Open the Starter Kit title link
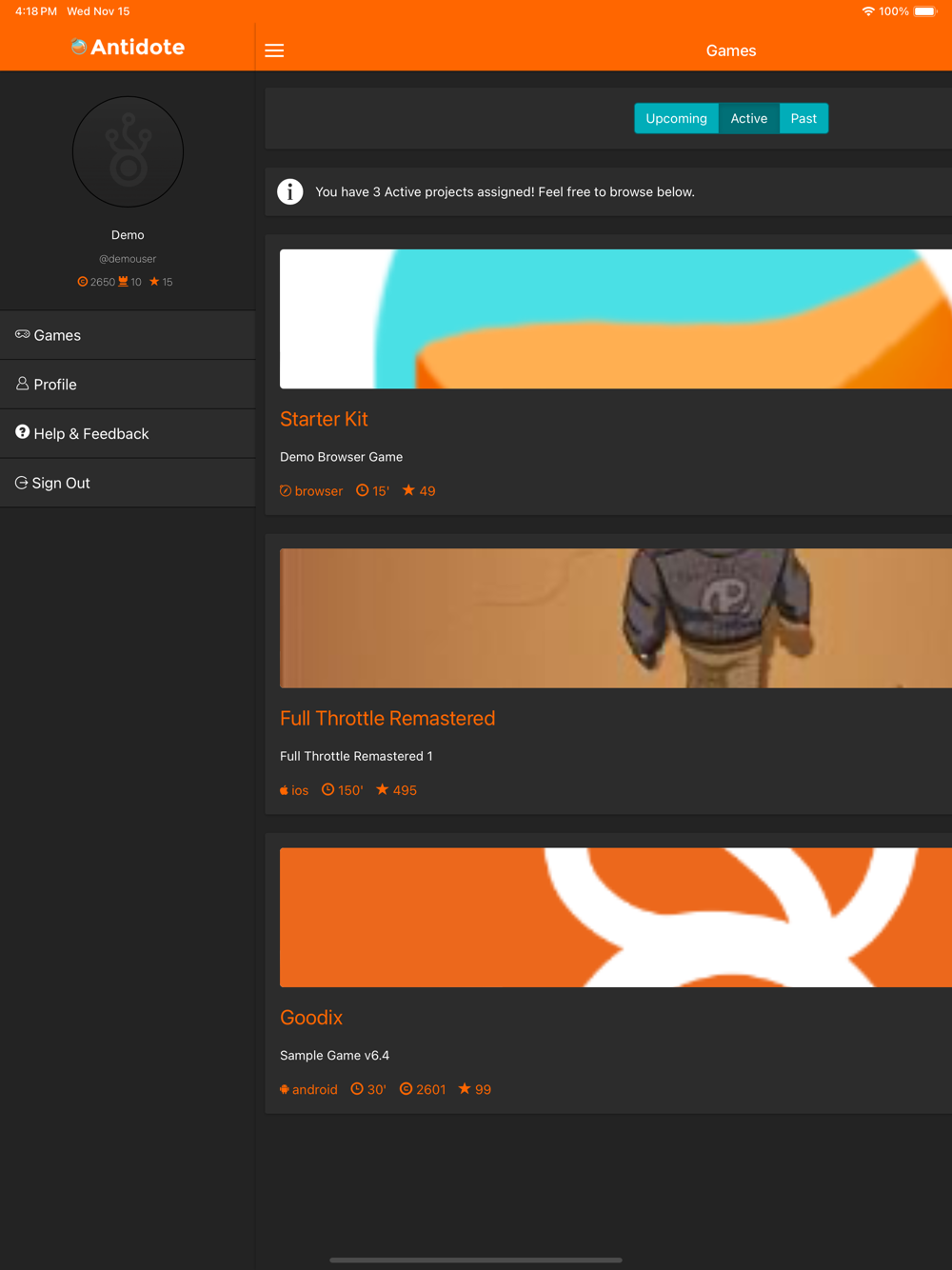952x1270 pixels. 324,419
